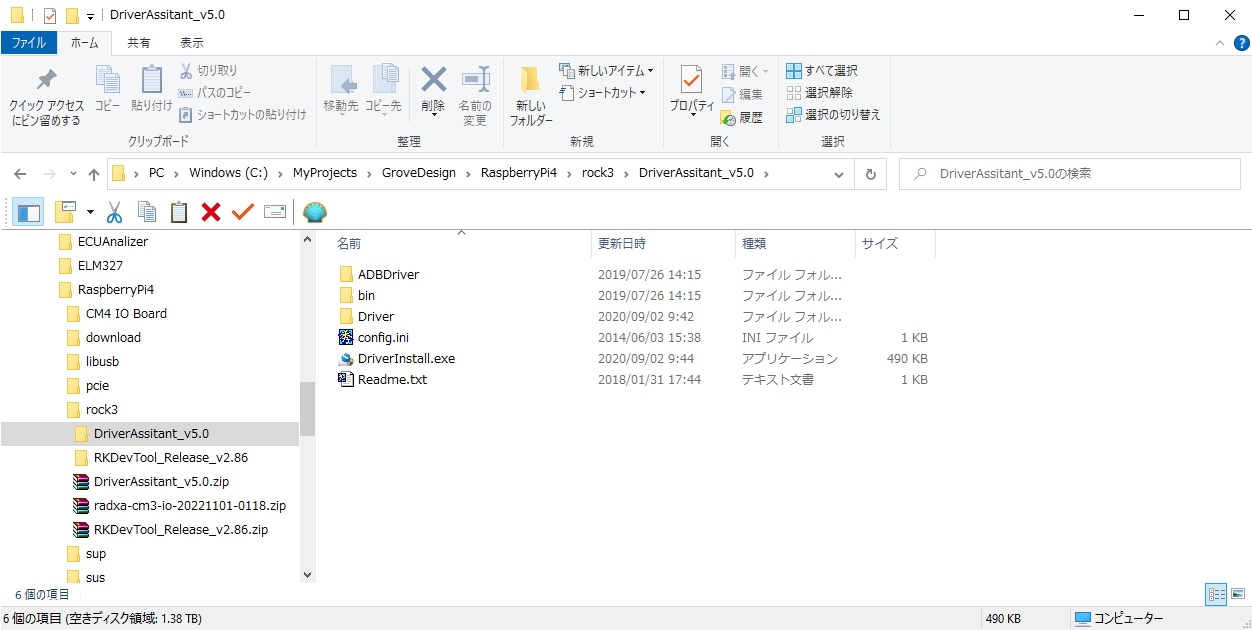Open the ファイル tab
Screen dimensions: 1252x630
pos(28,43)
